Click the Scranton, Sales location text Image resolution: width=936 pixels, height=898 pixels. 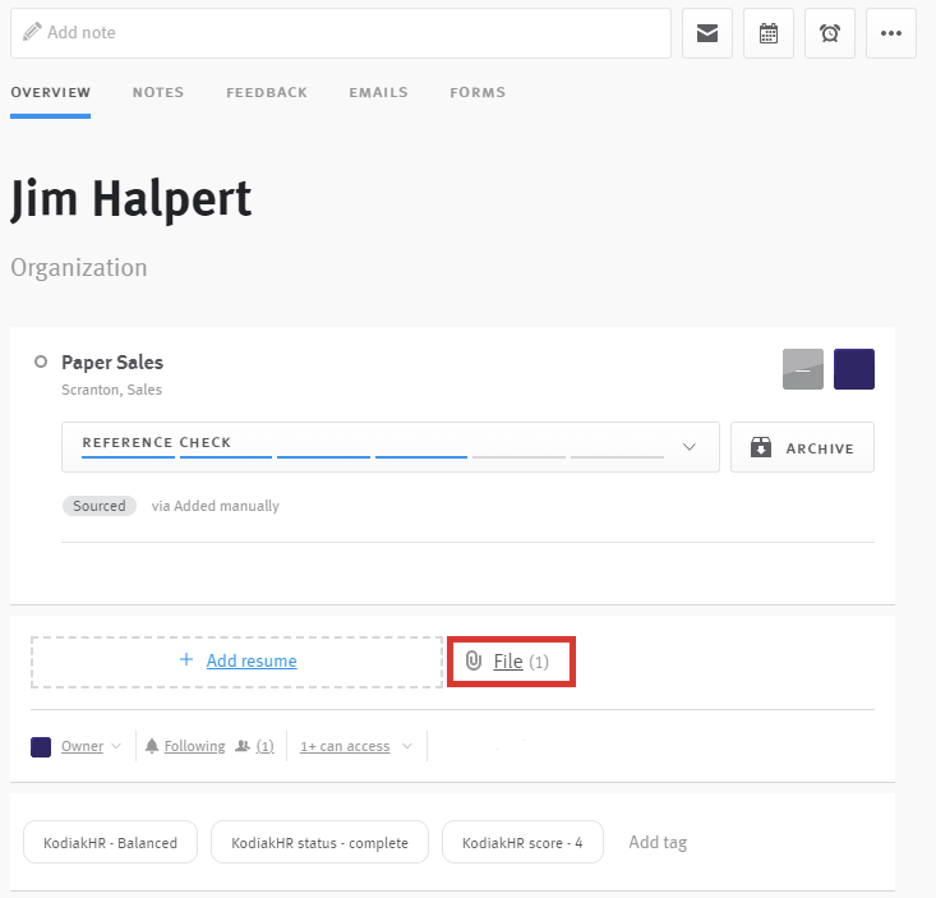[x=112, y=390]
